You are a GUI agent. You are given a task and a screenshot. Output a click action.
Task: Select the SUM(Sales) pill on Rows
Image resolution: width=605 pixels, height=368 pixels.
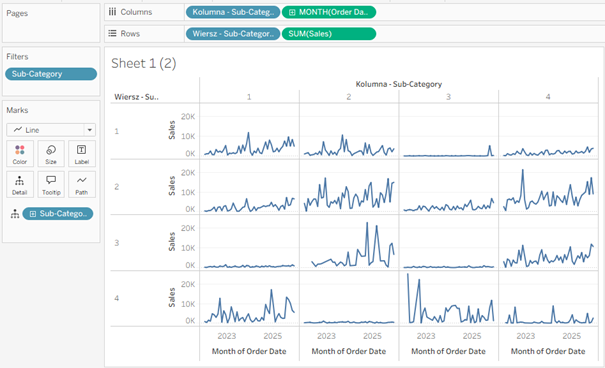click(x=329, y=34)
